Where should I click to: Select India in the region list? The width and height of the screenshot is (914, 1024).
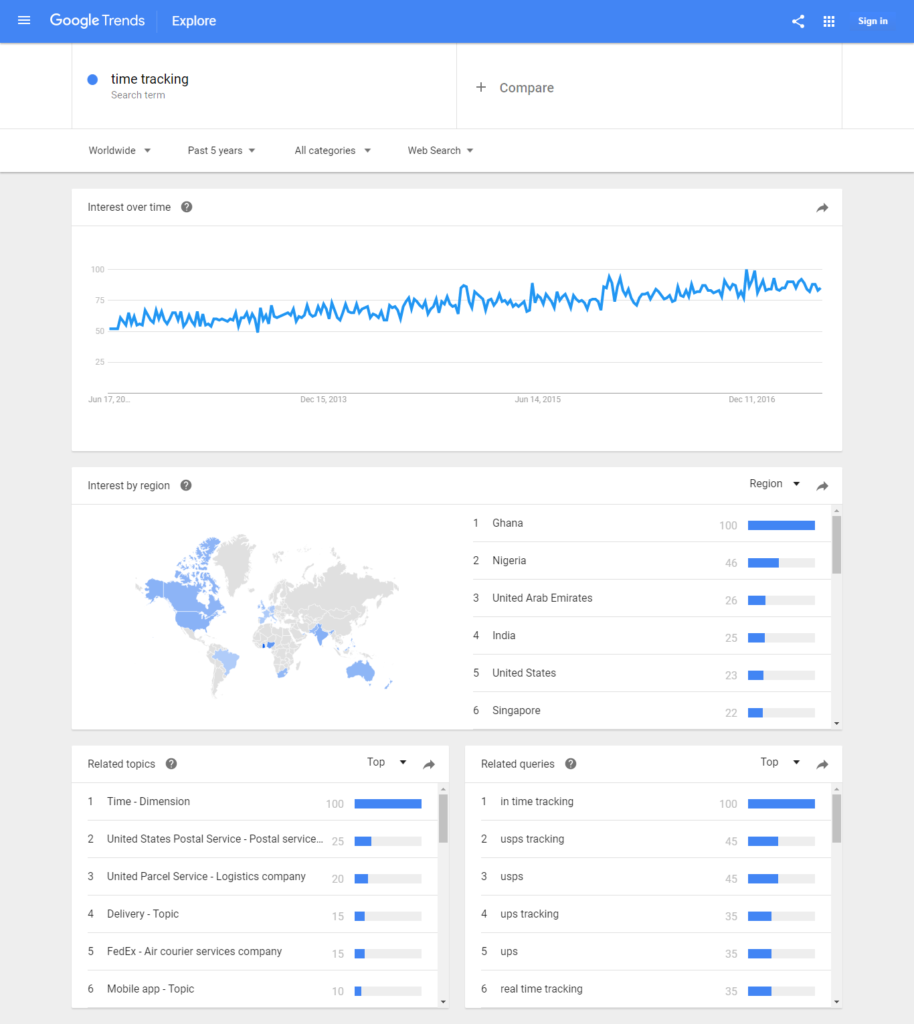tap(652, 635)
